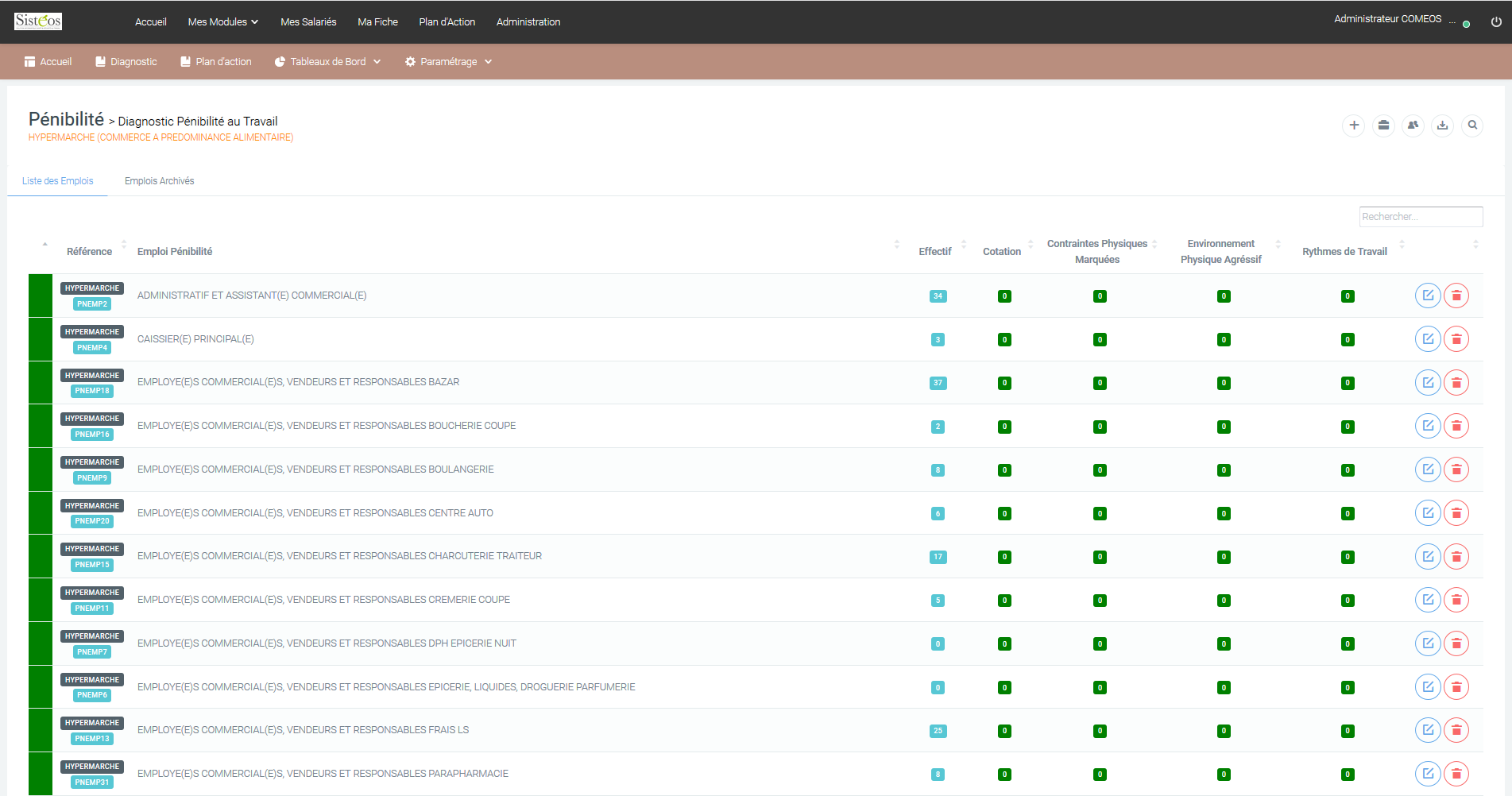Delete the CENTRE AUTO row

coord(1456,513)
